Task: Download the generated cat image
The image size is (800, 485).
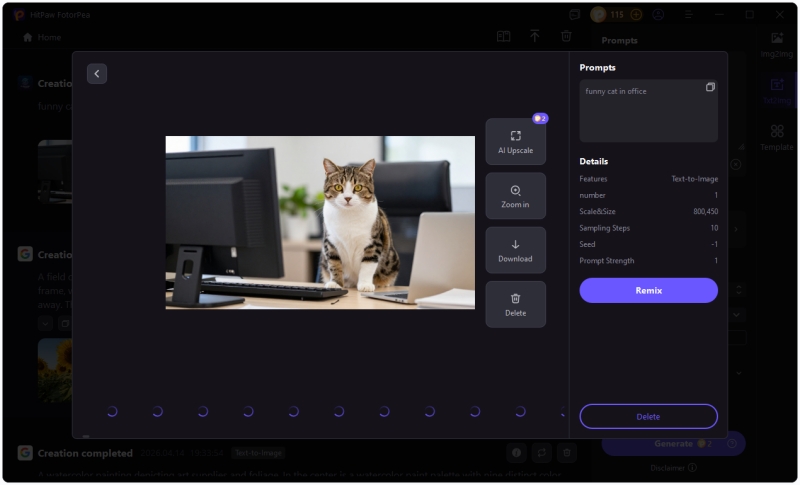Action: (x=515, y=250)
